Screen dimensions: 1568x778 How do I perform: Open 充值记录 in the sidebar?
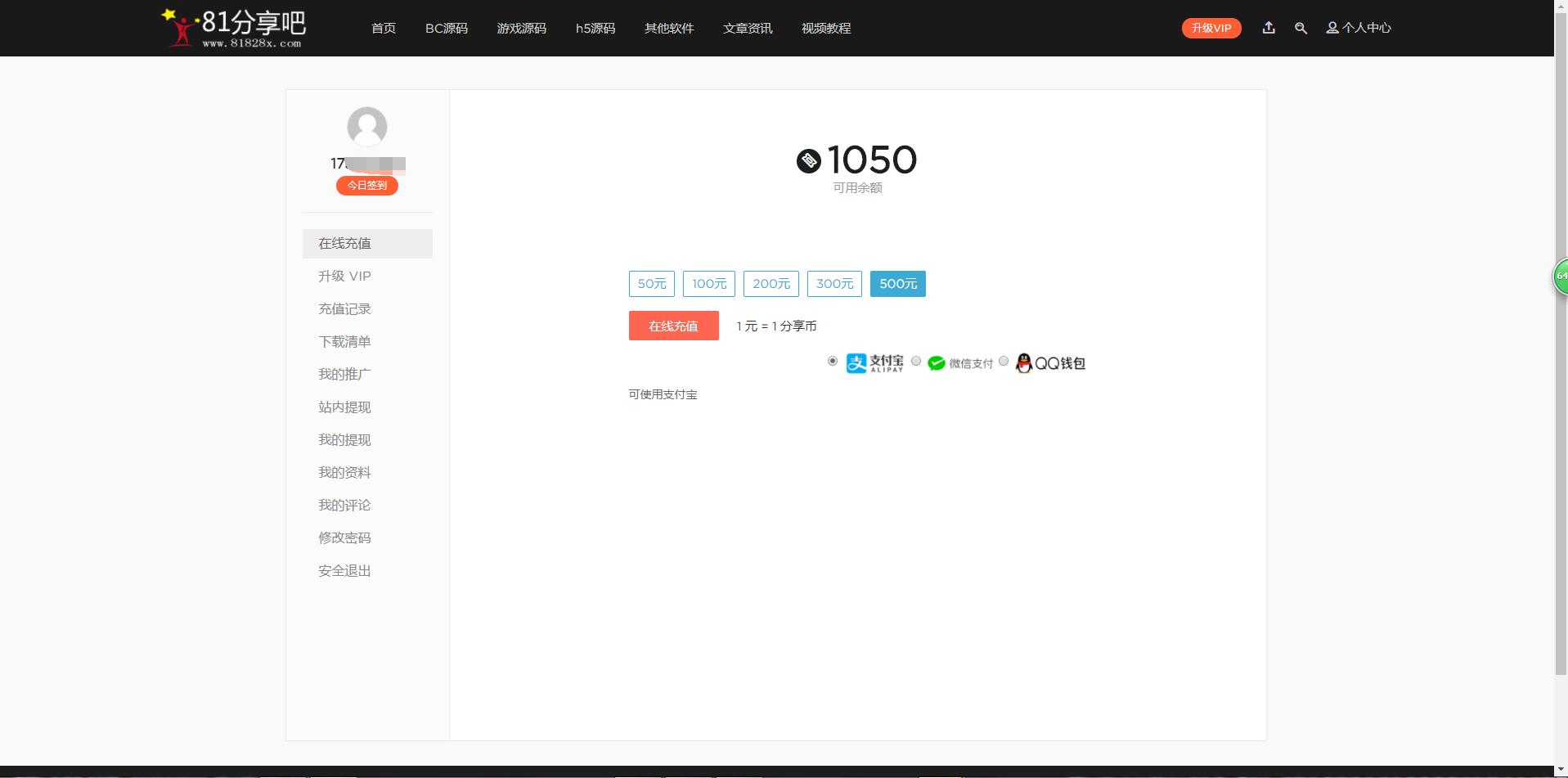point(344,309)
